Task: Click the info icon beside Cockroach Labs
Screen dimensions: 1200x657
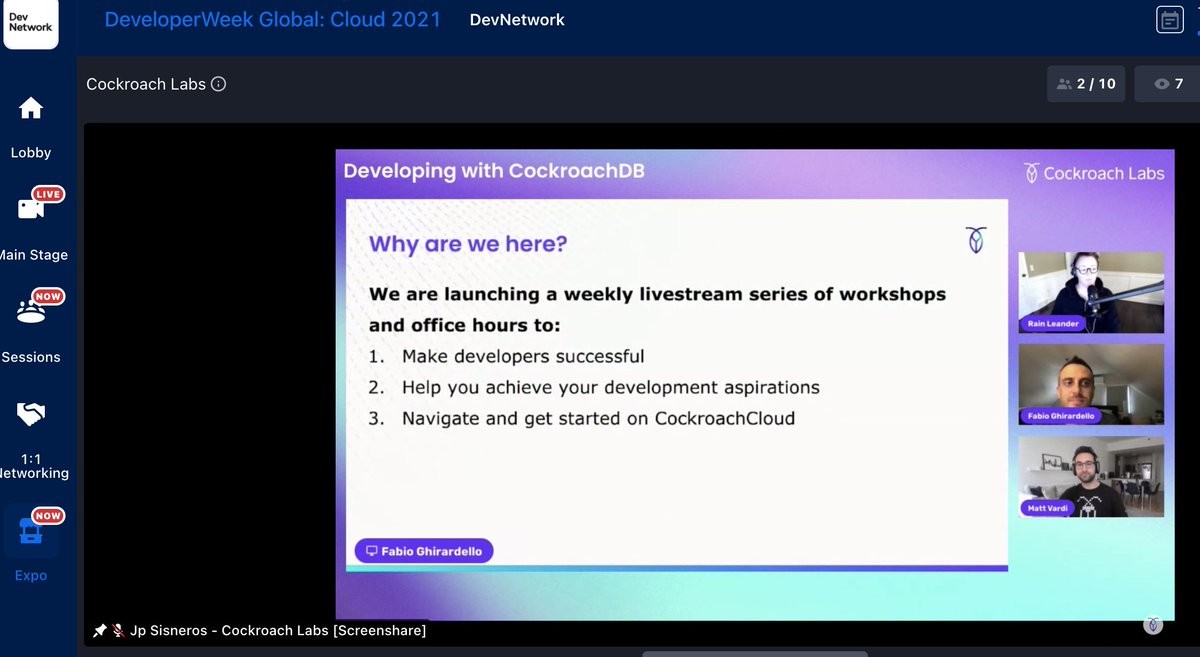Action: 218,84
